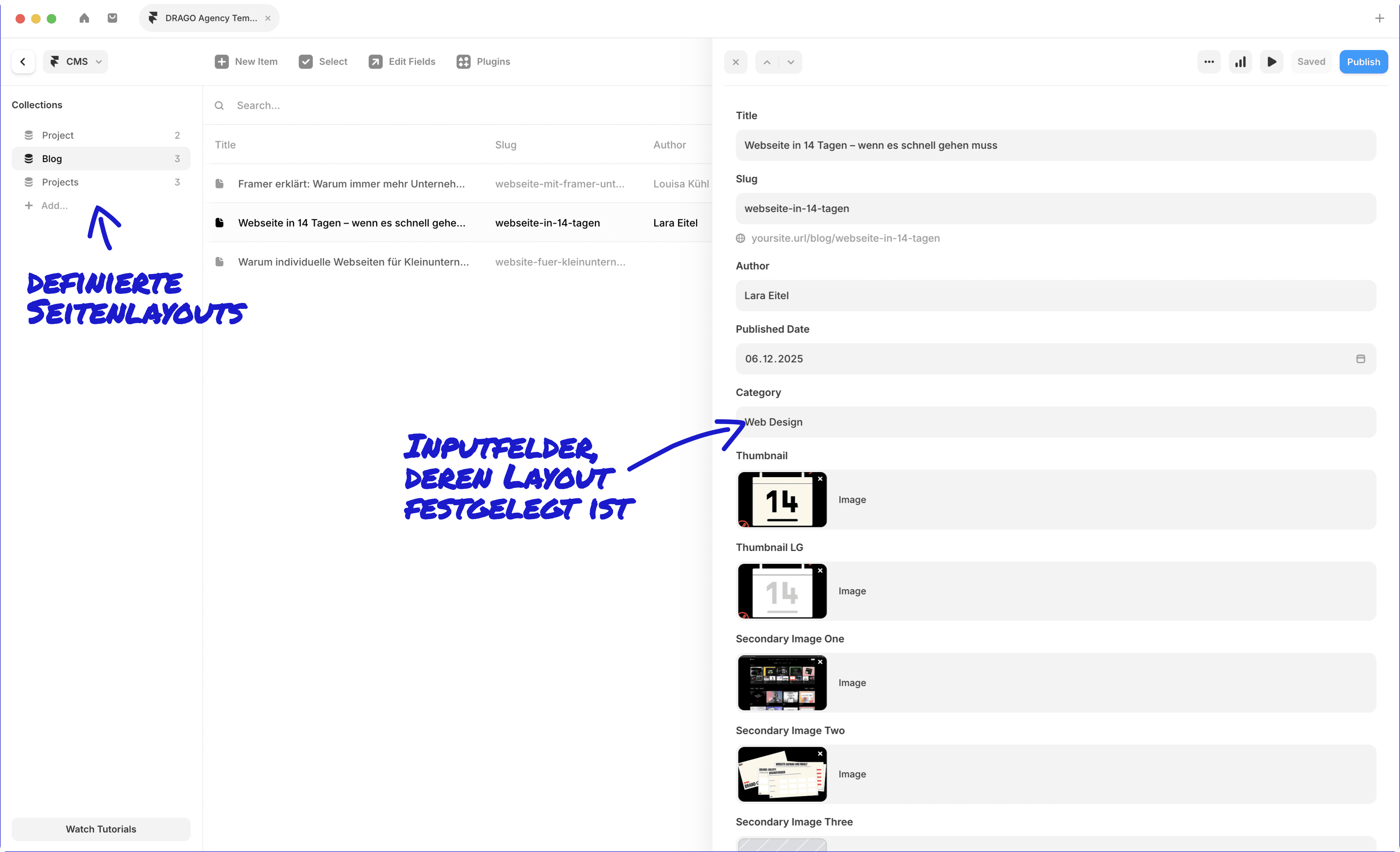Expand the CMS dropdown
This screenshot has height=852, width=1400.
(x=75, y=61)
